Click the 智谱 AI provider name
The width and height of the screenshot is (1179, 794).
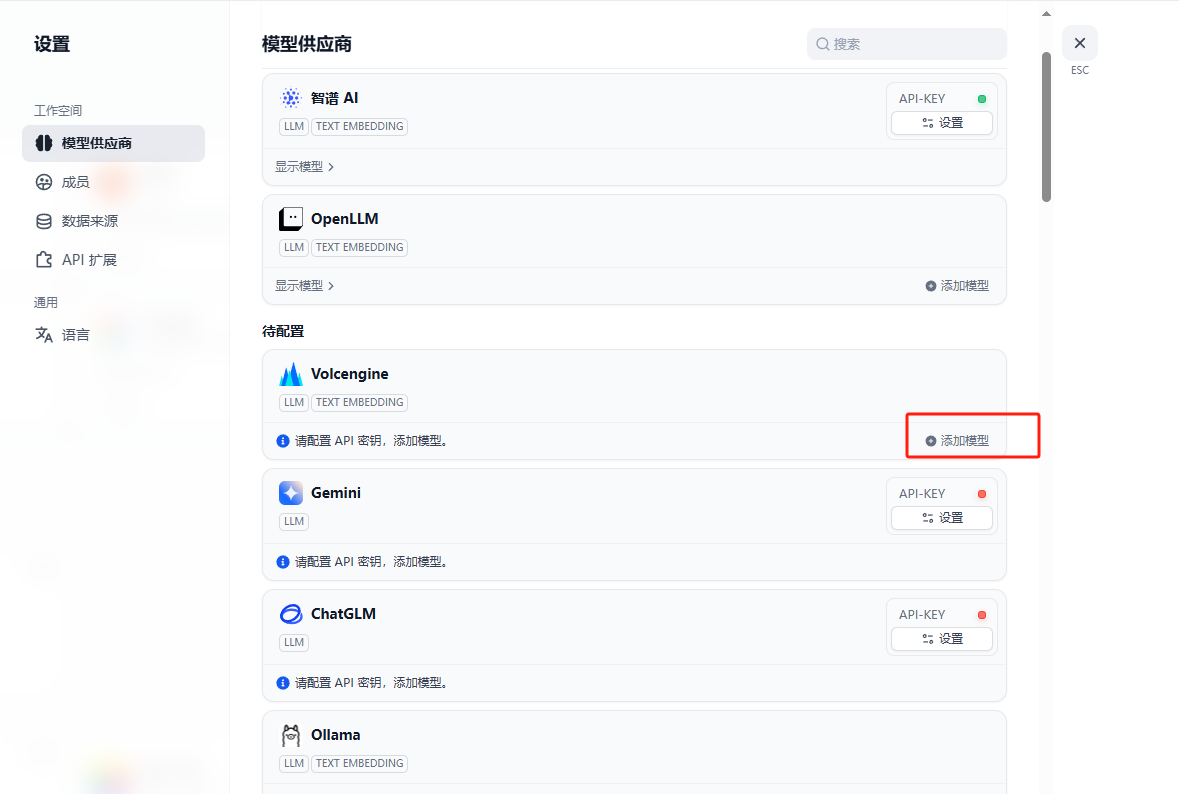click(x=335, y=98)
